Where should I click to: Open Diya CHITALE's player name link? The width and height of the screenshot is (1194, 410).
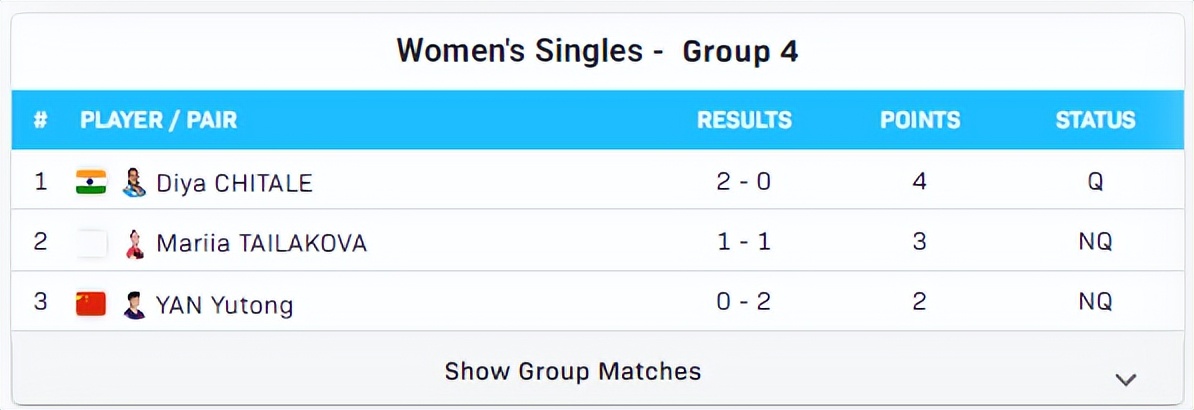[234, 183]
